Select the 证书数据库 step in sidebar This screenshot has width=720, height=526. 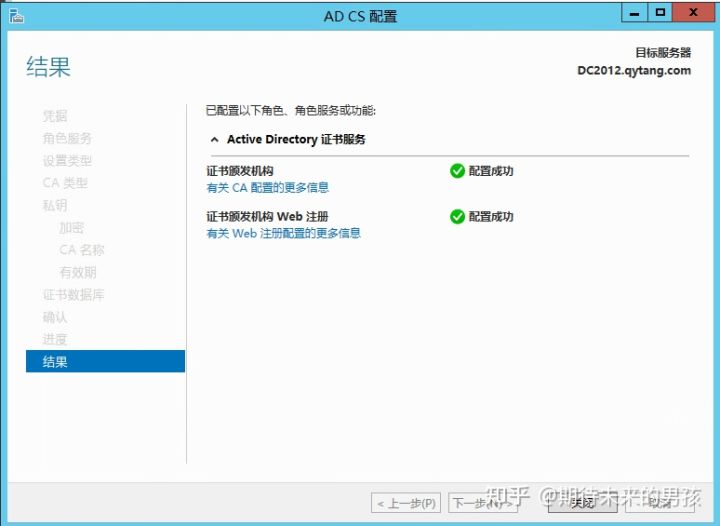[73, 295]
